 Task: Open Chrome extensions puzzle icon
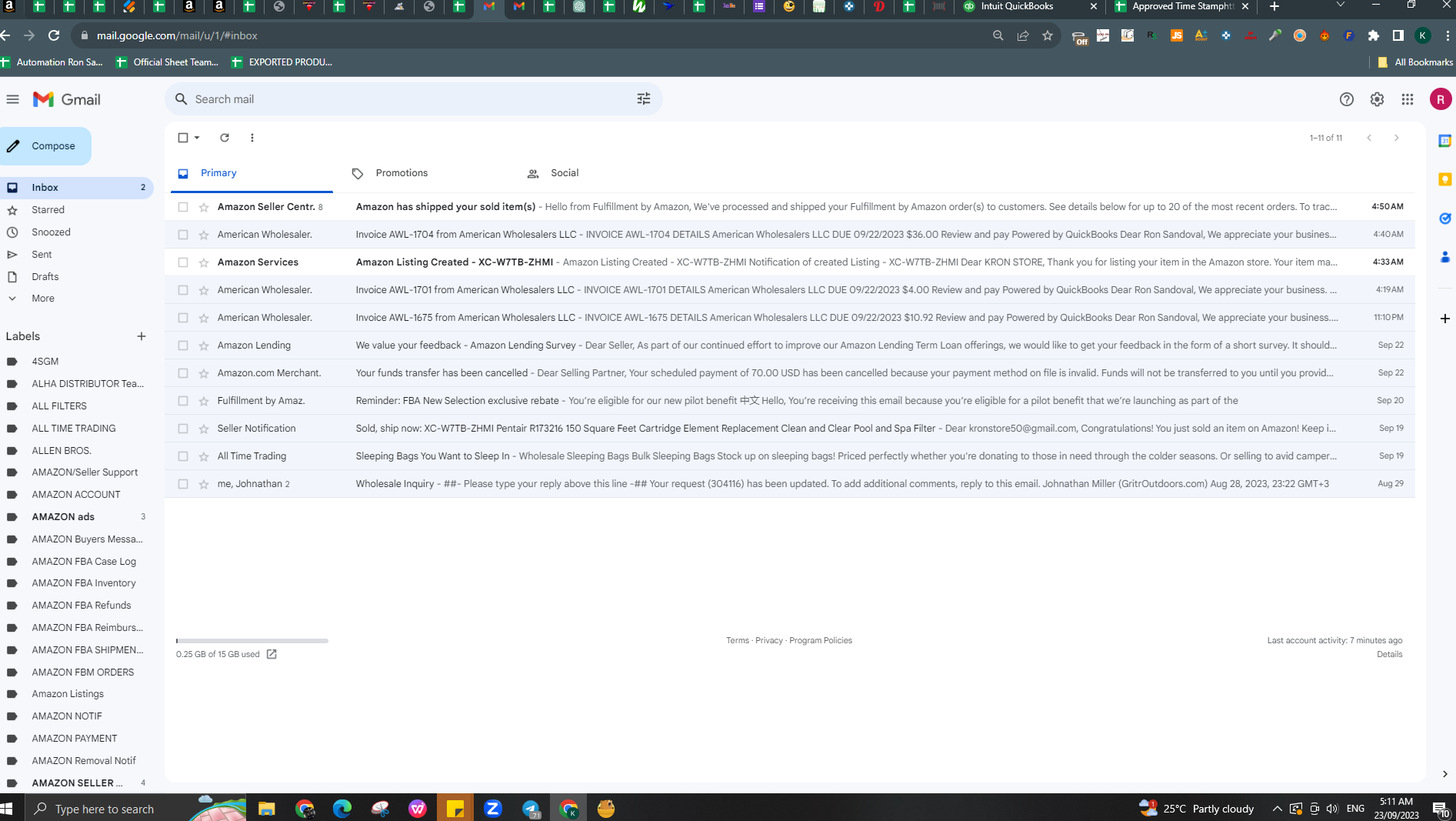(1374, 35)
